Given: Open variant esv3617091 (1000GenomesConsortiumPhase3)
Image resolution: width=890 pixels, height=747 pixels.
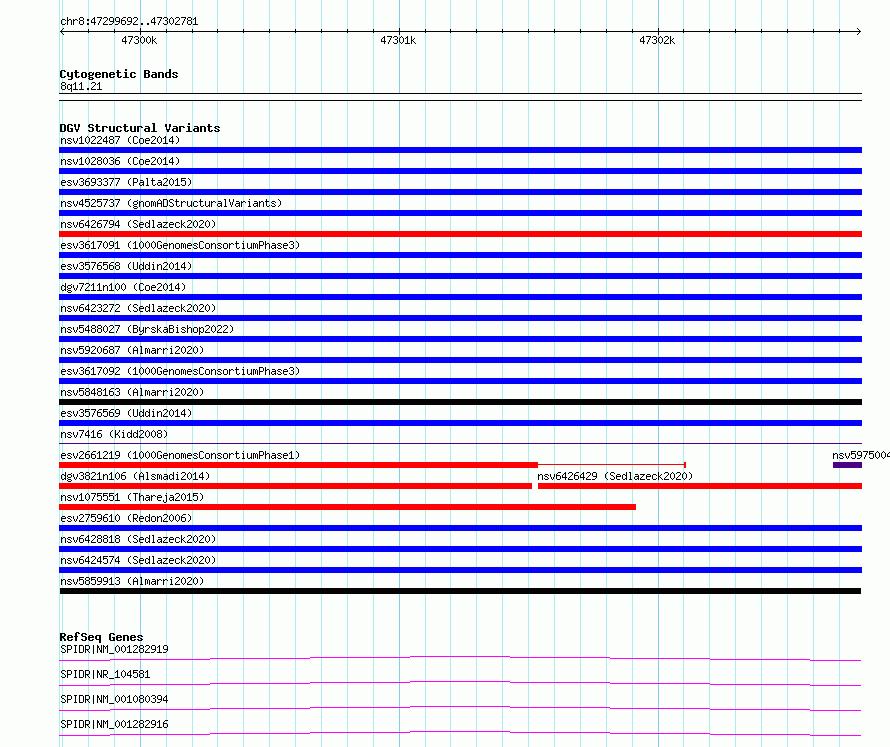Looking at the screenshot, I should (x=180, y=245).
